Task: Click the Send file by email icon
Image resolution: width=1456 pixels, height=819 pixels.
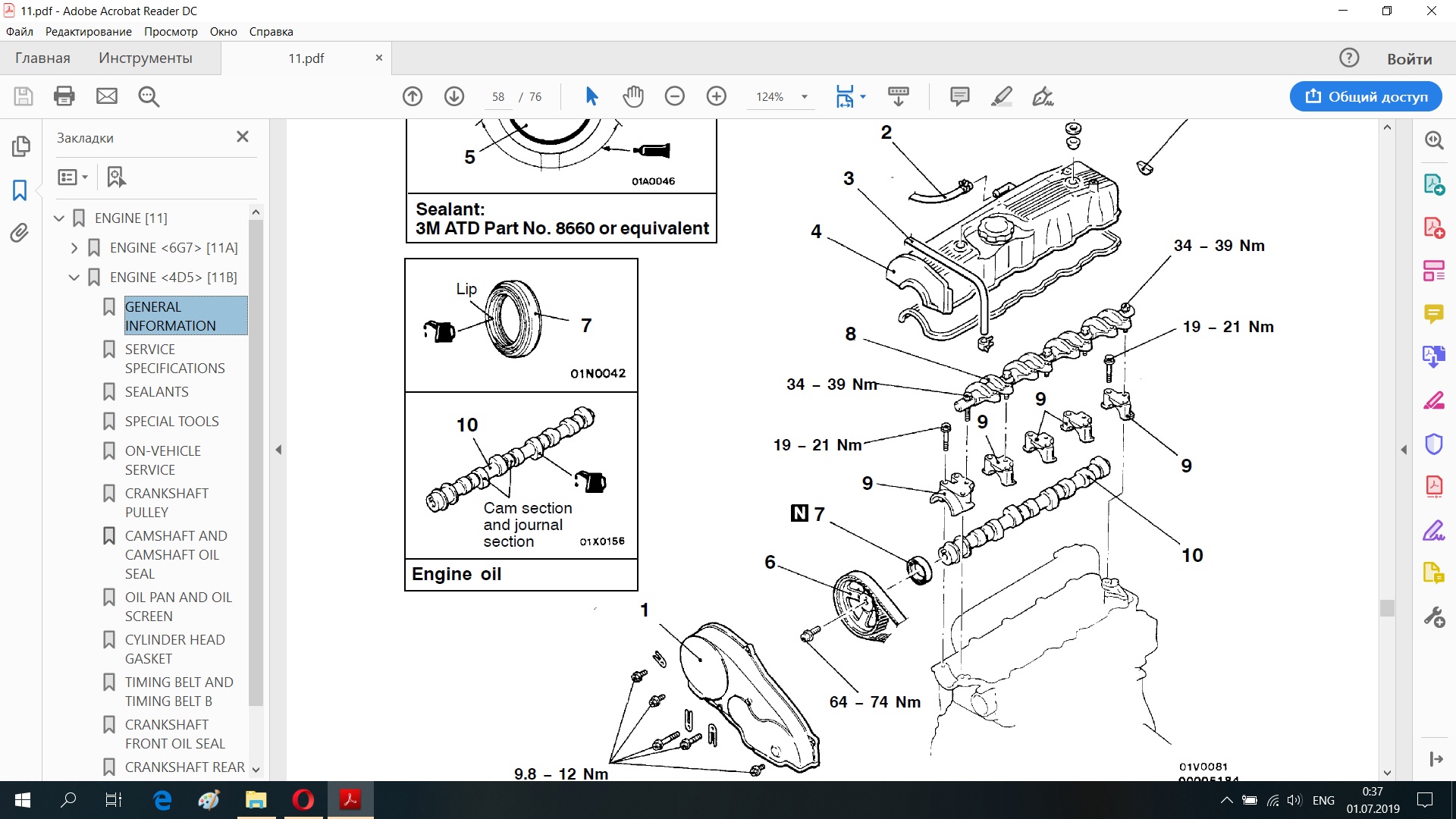Action: click(107, 96)
